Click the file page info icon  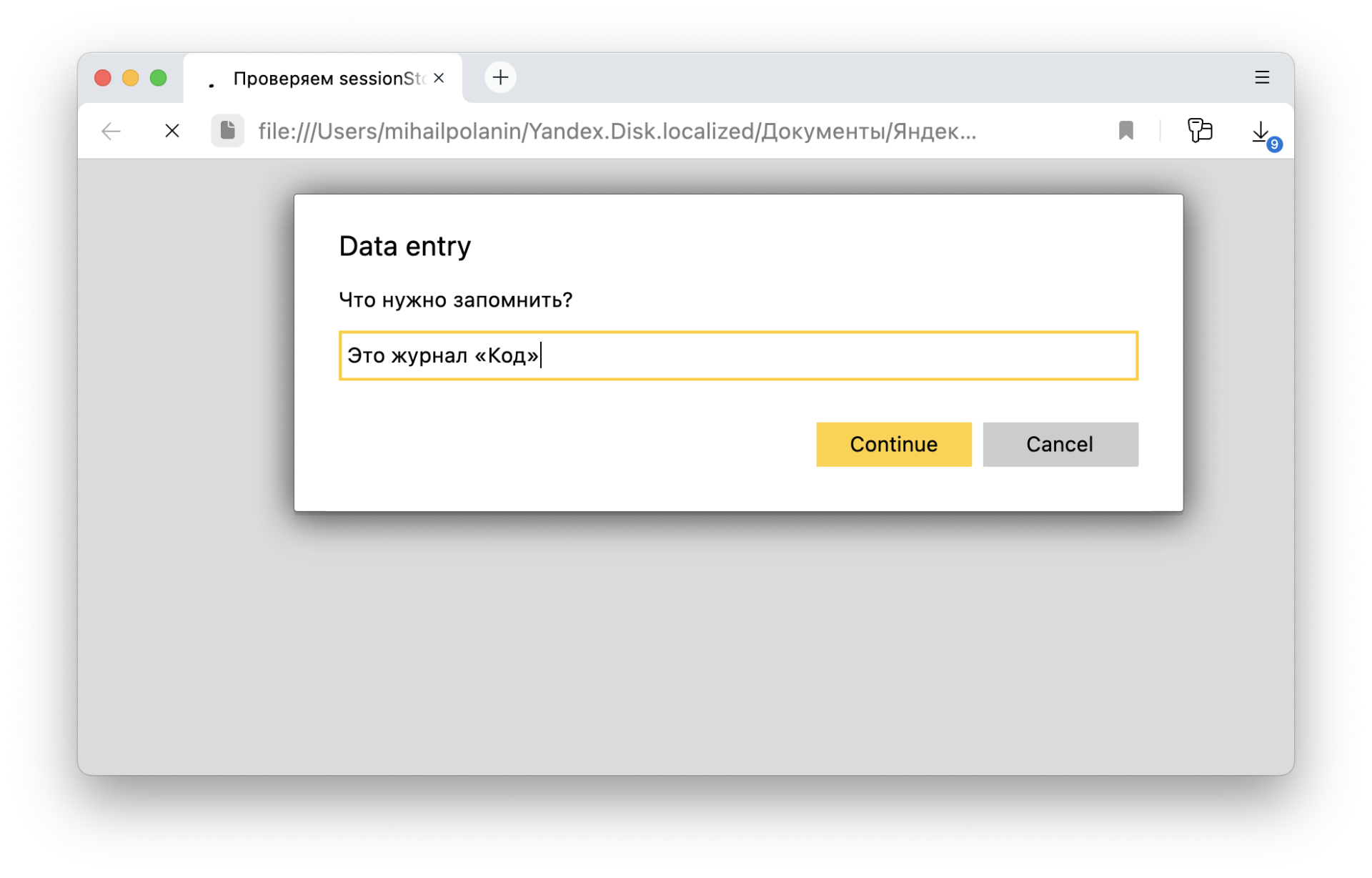227,131
